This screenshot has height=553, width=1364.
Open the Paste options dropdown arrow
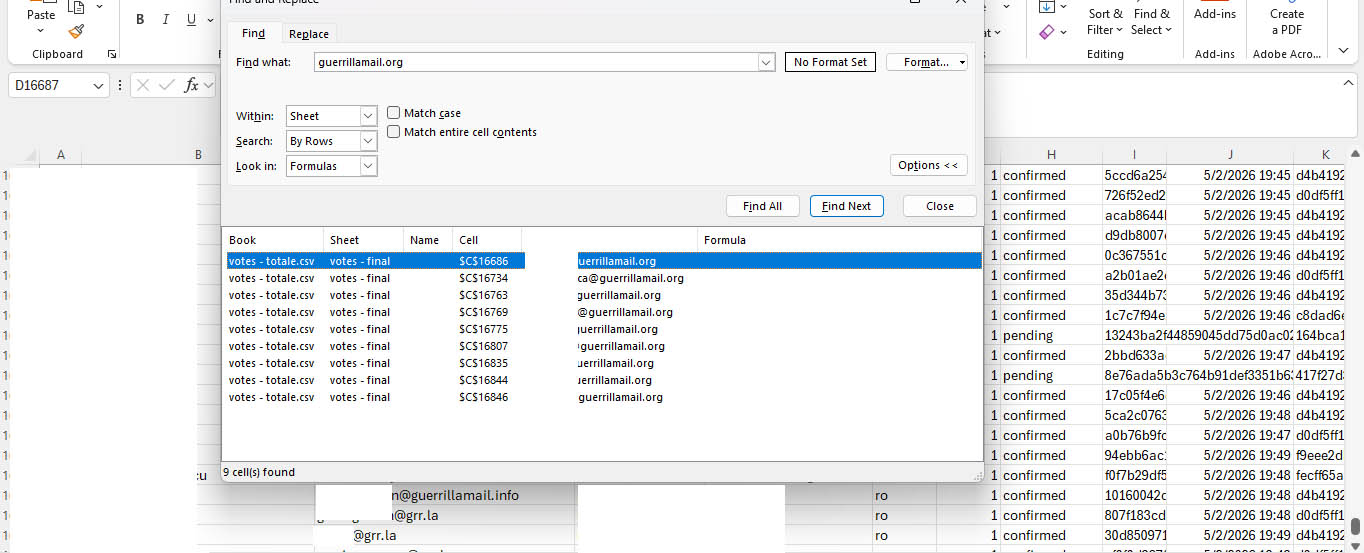[41, 32]
